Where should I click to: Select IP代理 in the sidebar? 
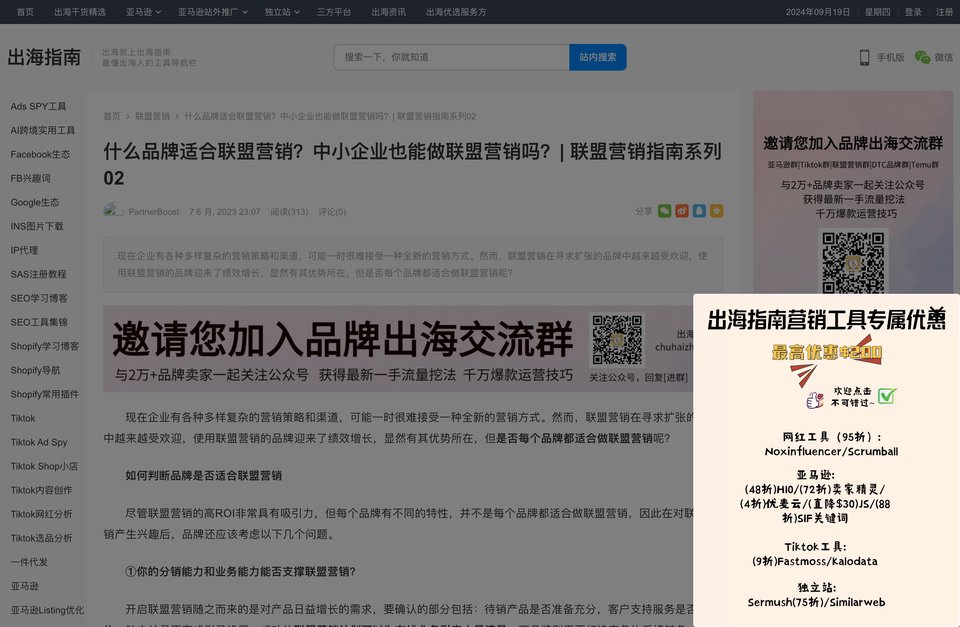tap(24, 250)
